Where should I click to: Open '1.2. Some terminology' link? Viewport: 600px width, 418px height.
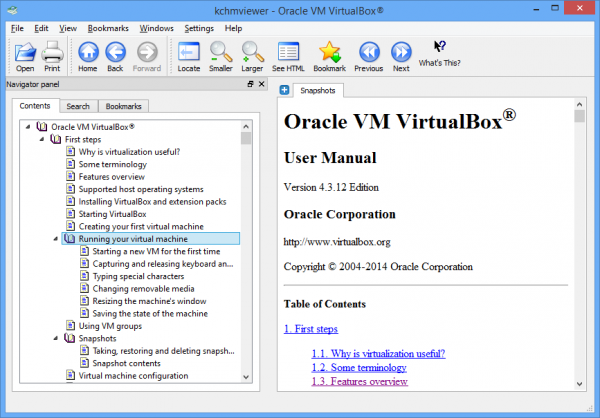(359, 367)
